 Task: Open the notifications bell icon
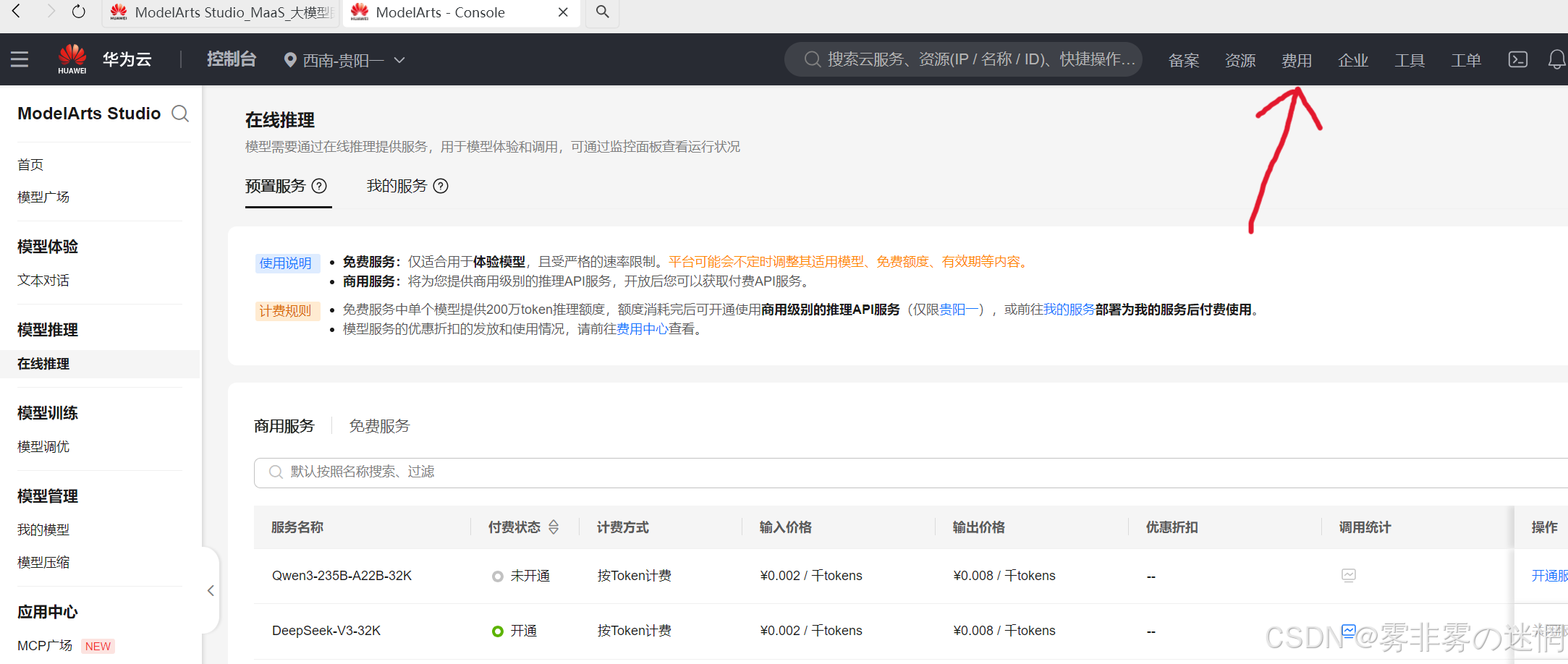[x=1556, y=59]
